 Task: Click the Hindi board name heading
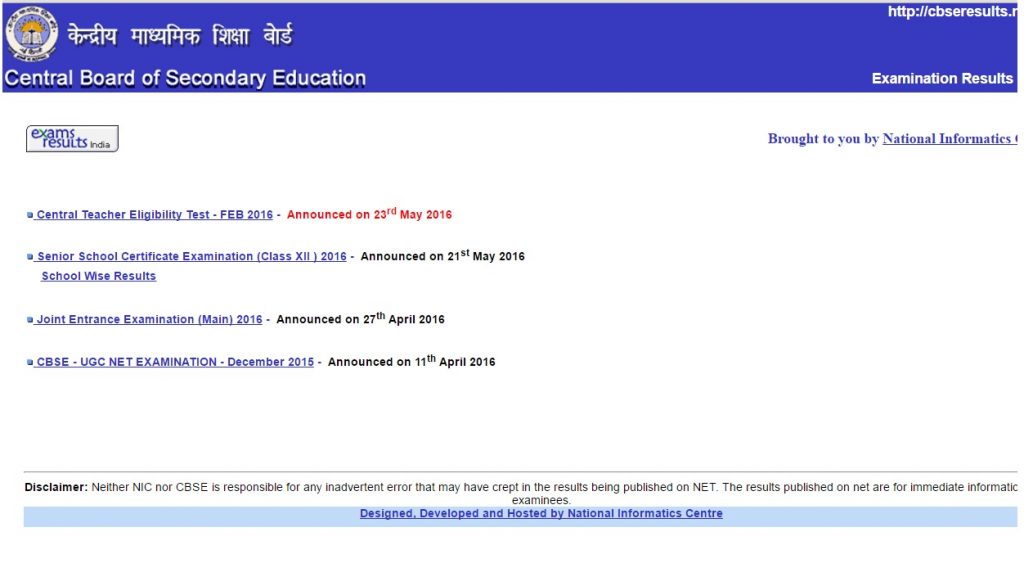[180, 37]
